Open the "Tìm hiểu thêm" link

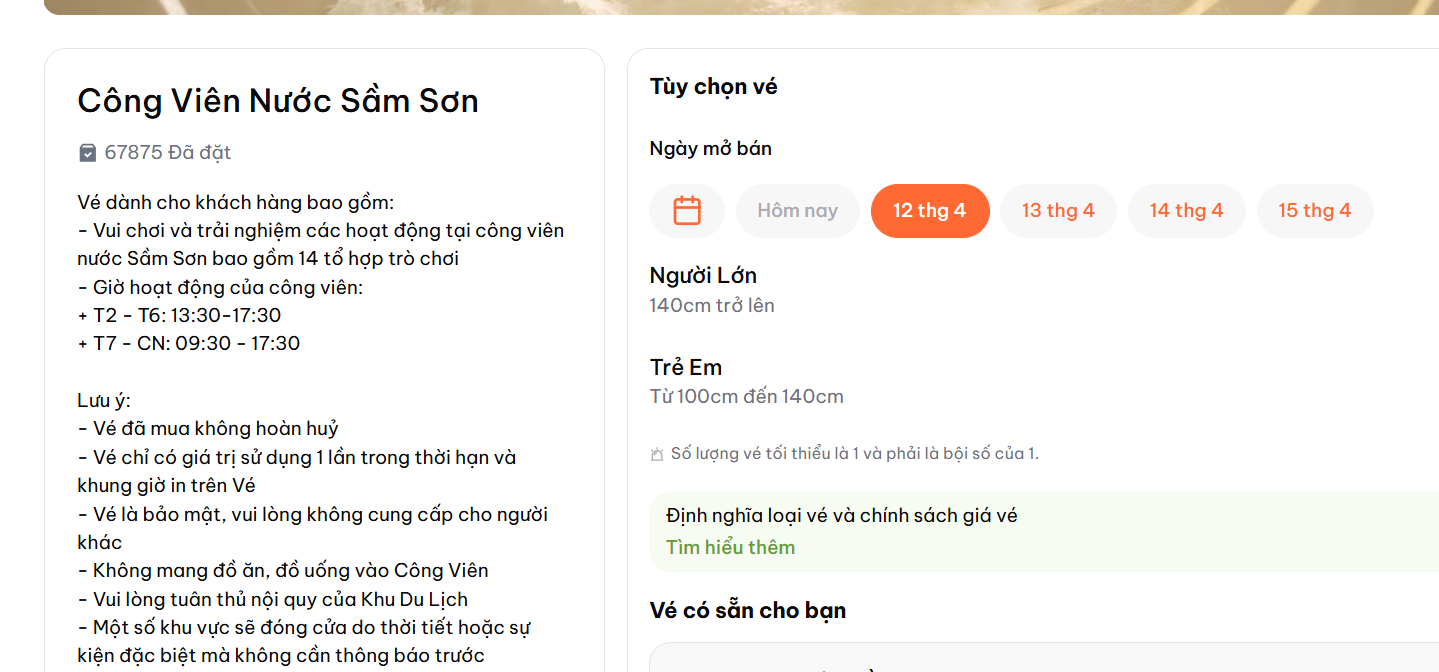point(731,547)
